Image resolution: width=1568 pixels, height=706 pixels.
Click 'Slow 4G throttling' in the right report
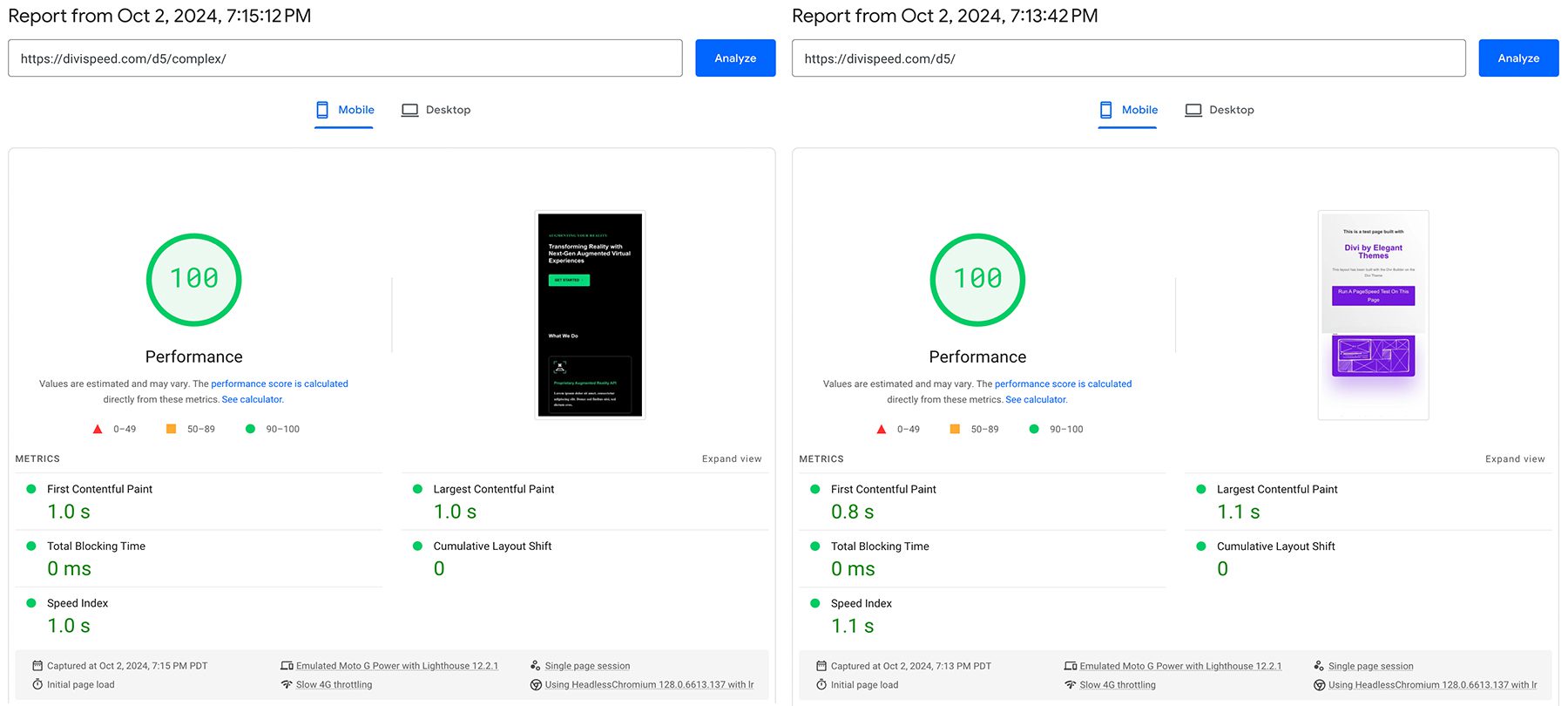click(1118, 685)
